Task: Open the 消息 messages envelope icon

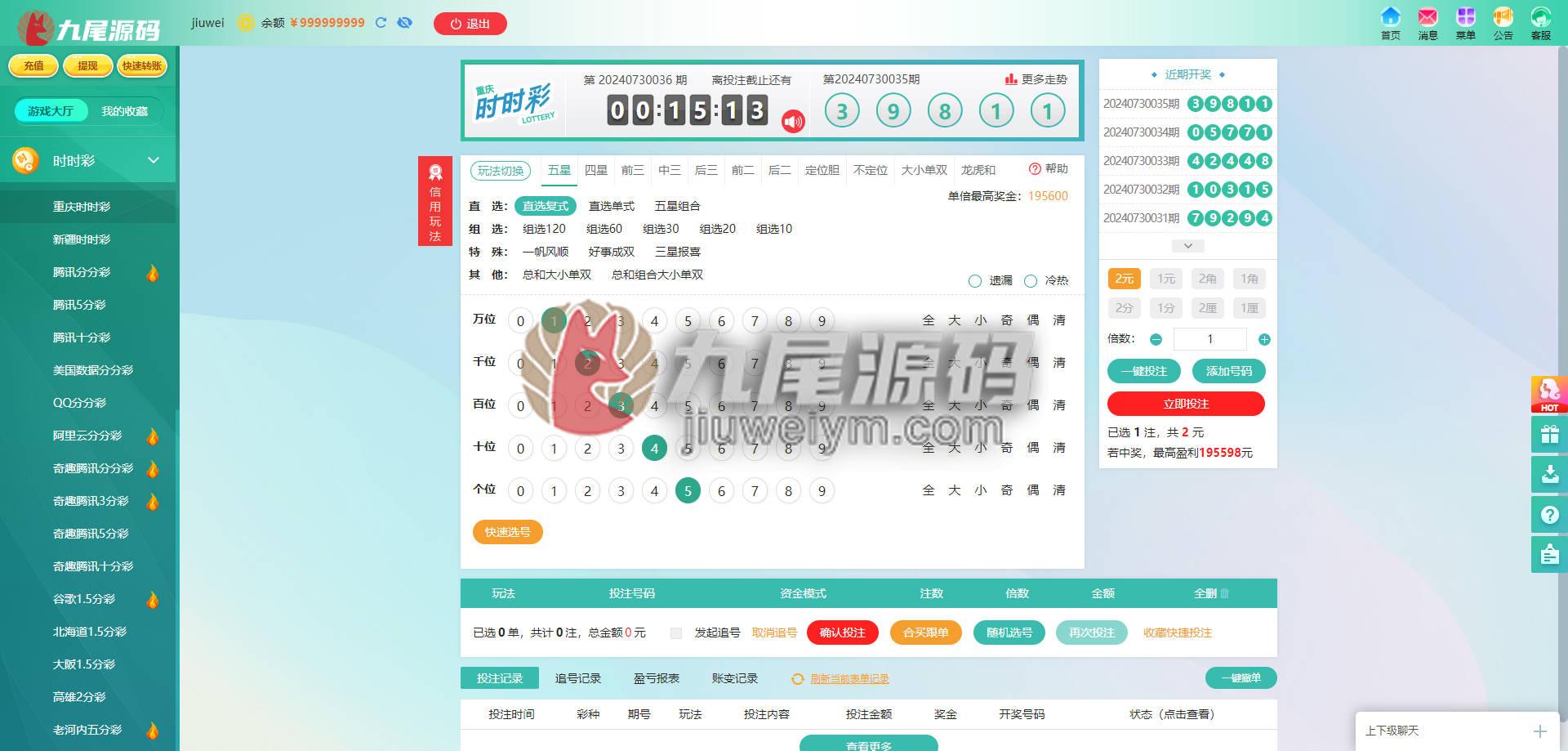Action: coord(1428,17)
